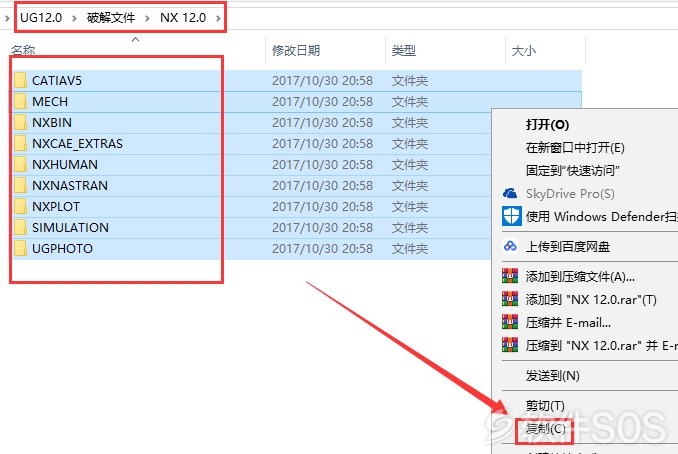Click the Windows Defender shield icon
Screen dimensions: 678x454
(511, 216)
